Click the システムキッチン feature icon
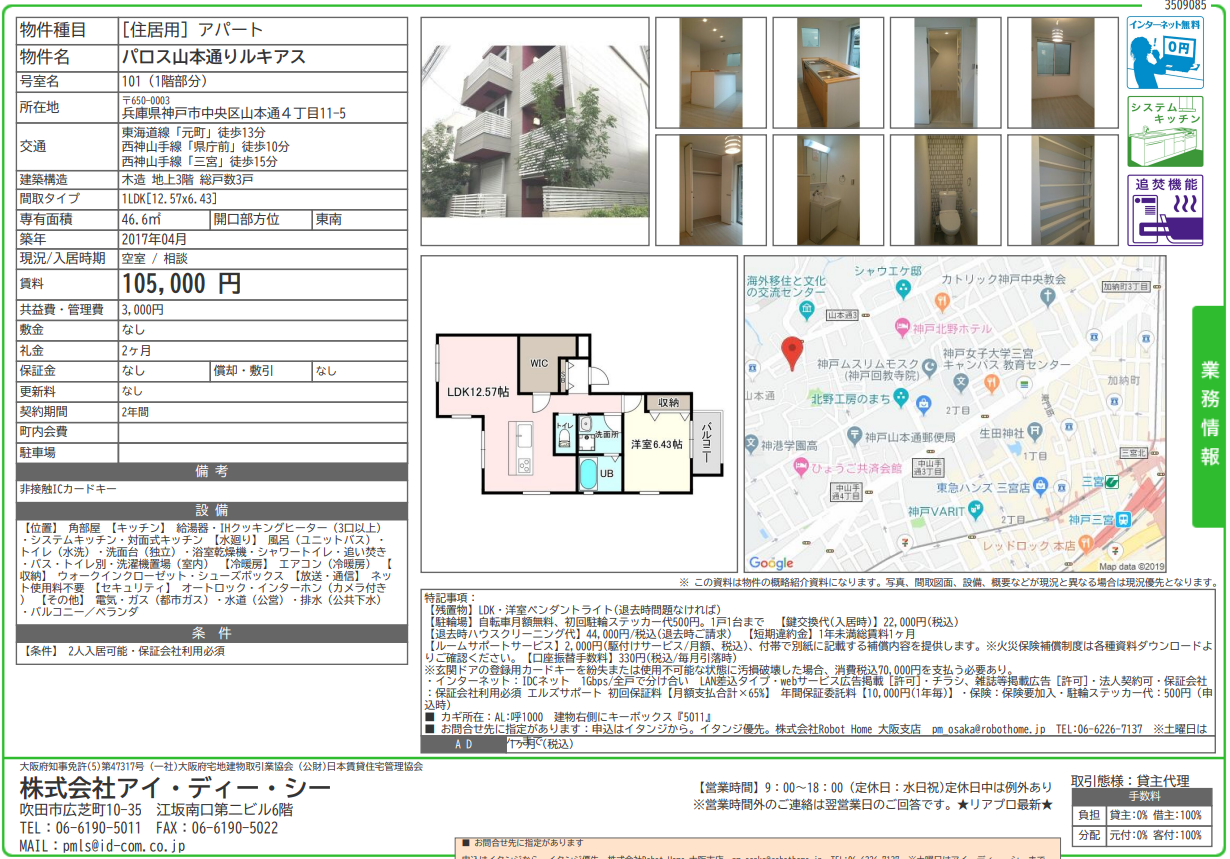The image size is (1230, 859). pos(1165,131)
